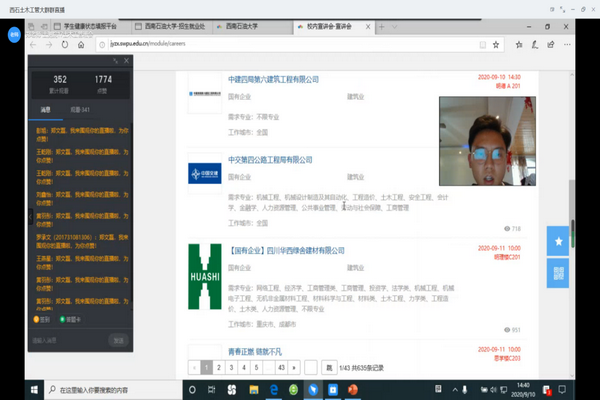Close the live chat panel
600x400 pixels.
(x=128, y=61)
